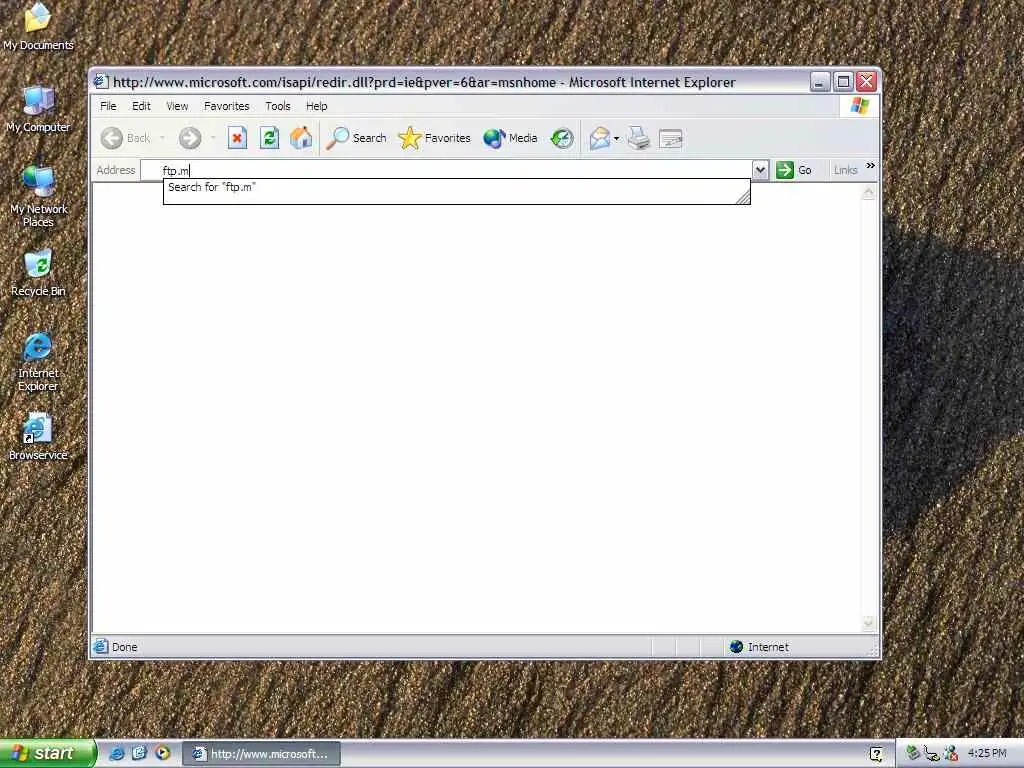
Task: Click the tray icon next to clock
Action: click(951, 753)
